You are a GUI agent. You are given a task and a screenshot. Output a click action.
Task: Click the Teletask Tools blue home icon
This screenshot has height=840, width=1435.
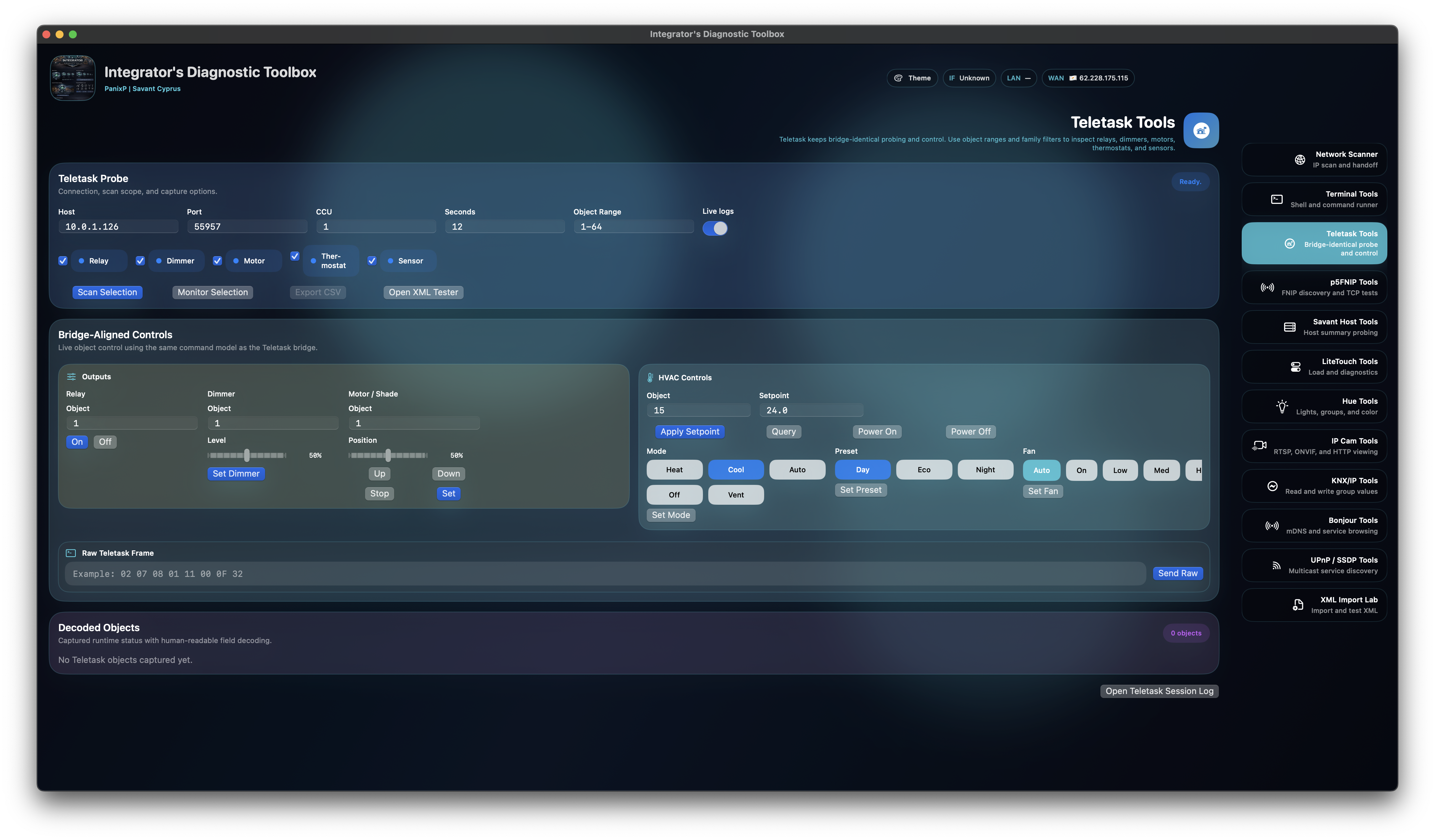click(x=1201, y=130)
